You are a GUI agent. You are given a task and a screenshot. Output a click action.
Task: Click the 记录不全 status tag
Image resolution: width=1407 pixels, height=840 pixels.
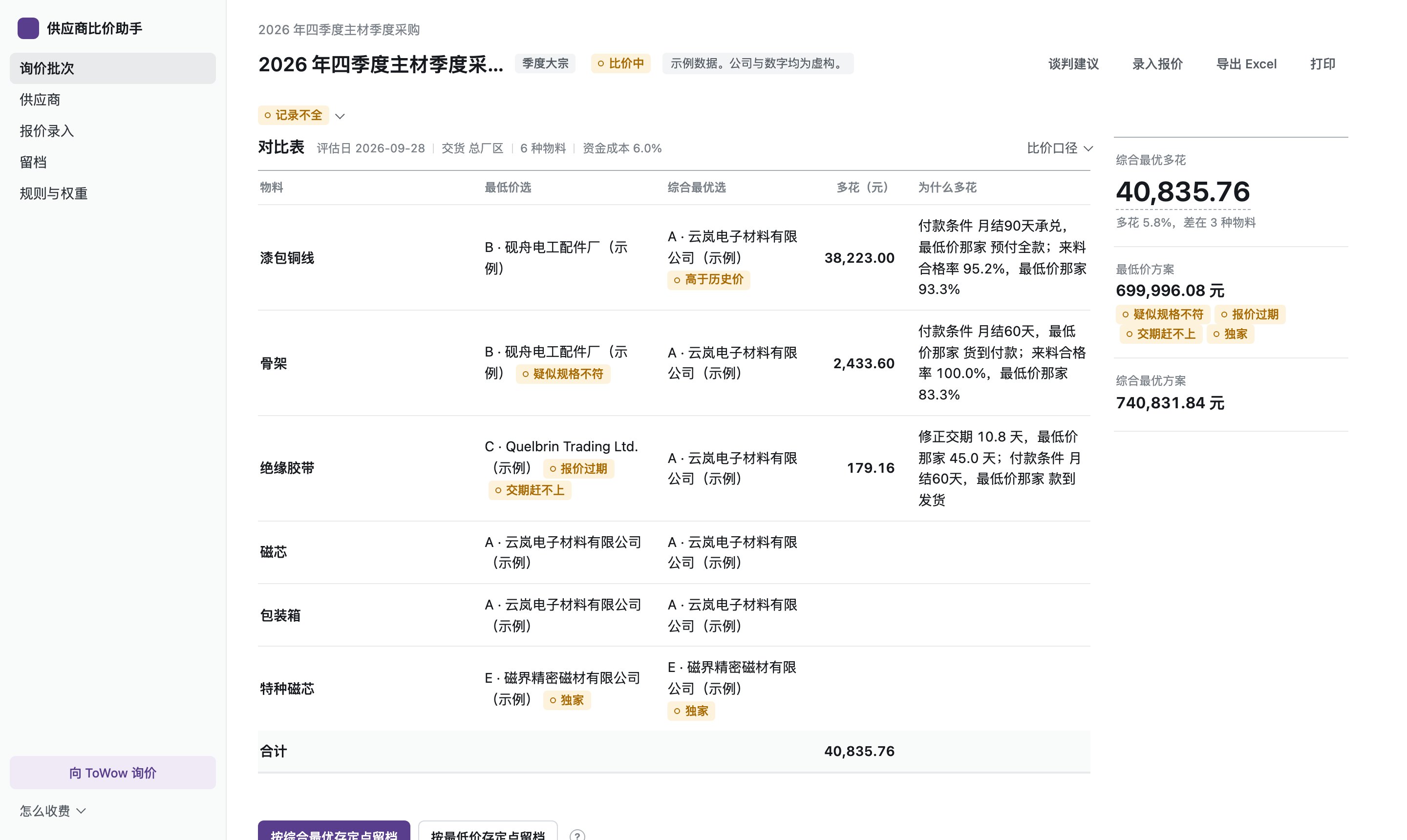point(293,115)
